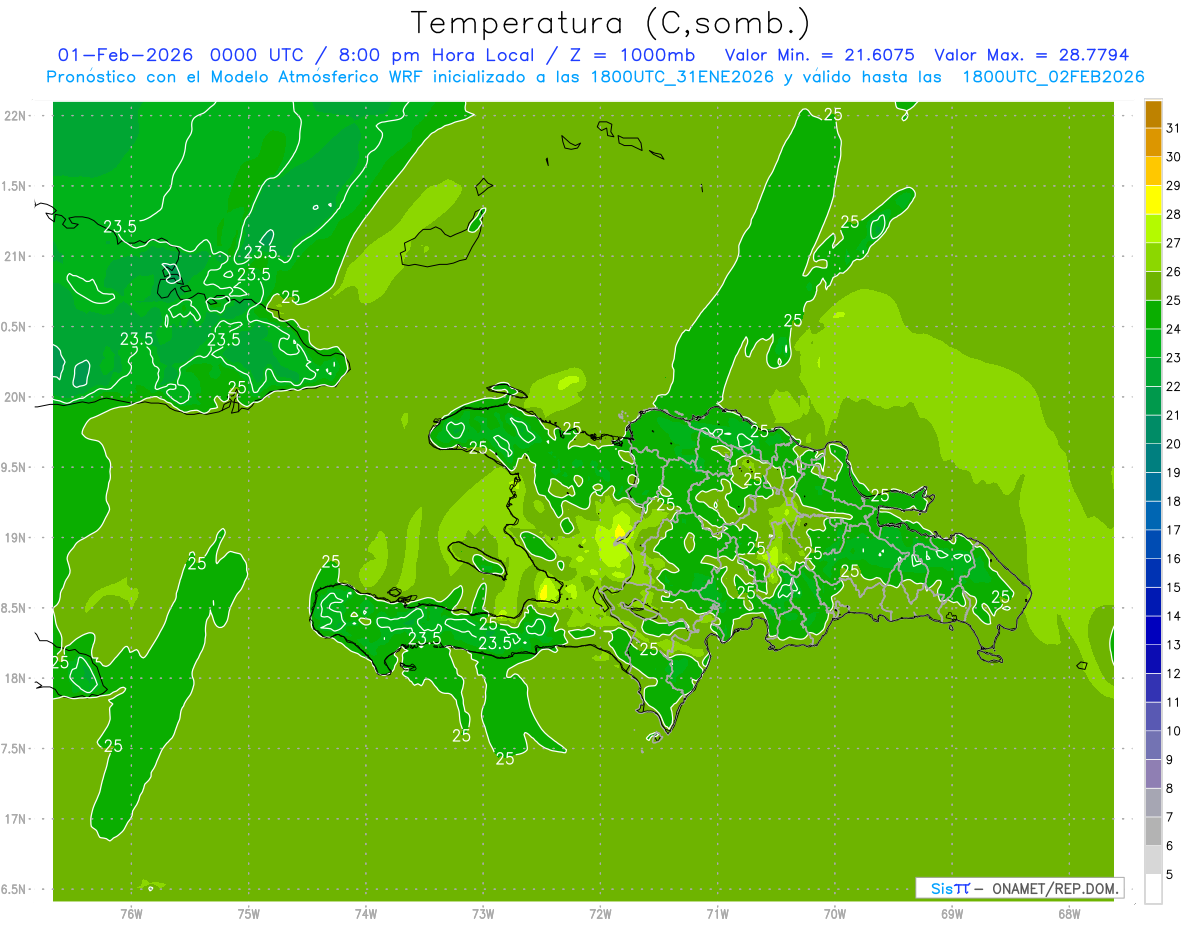The width and height of the screenshot is (1200, 927).
Task: Pick the legend swatch between 23 and 24
Action: click(x=1153, y=344)
